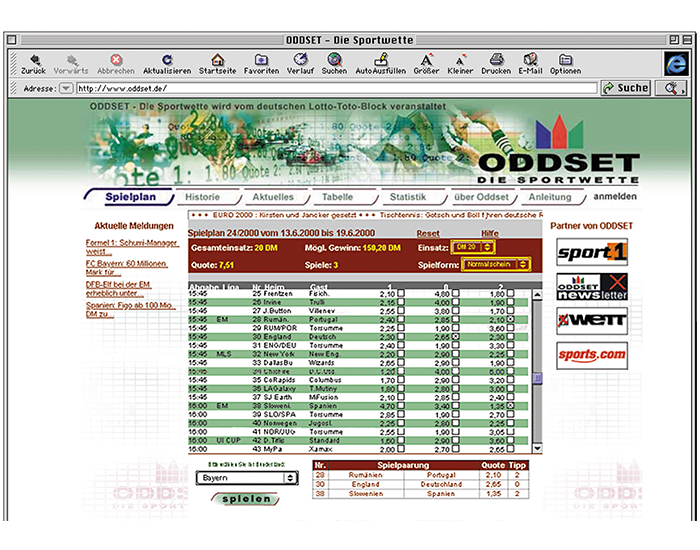Switch to the Tabelle tab
The width and height of the screenshot is (700, 550).
[x=338, y=197]
